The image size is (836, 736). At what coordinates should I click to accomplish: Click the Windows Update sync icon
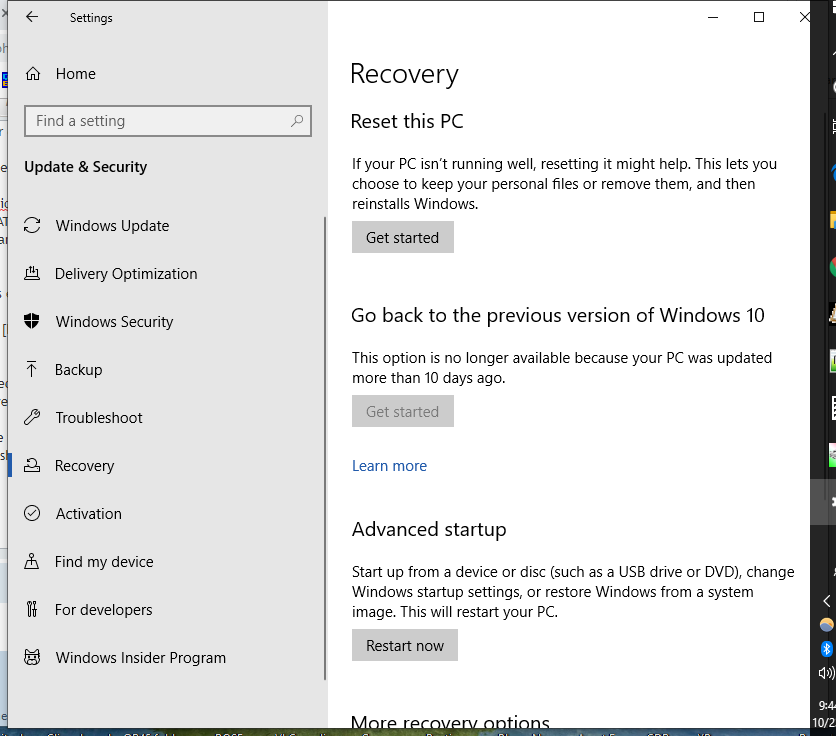(x=32, y=226)
